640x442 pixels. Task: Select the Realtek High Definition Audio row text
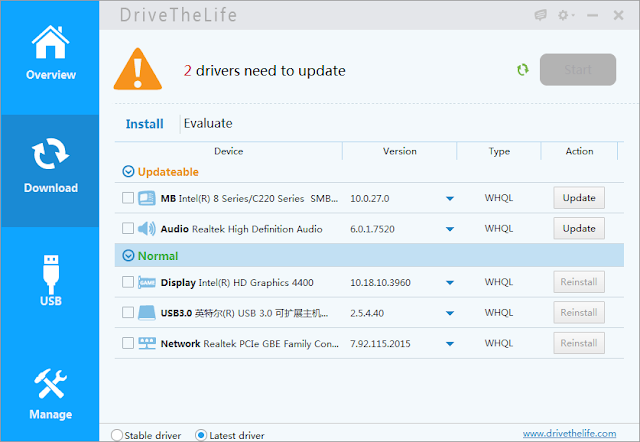point(257,229)
